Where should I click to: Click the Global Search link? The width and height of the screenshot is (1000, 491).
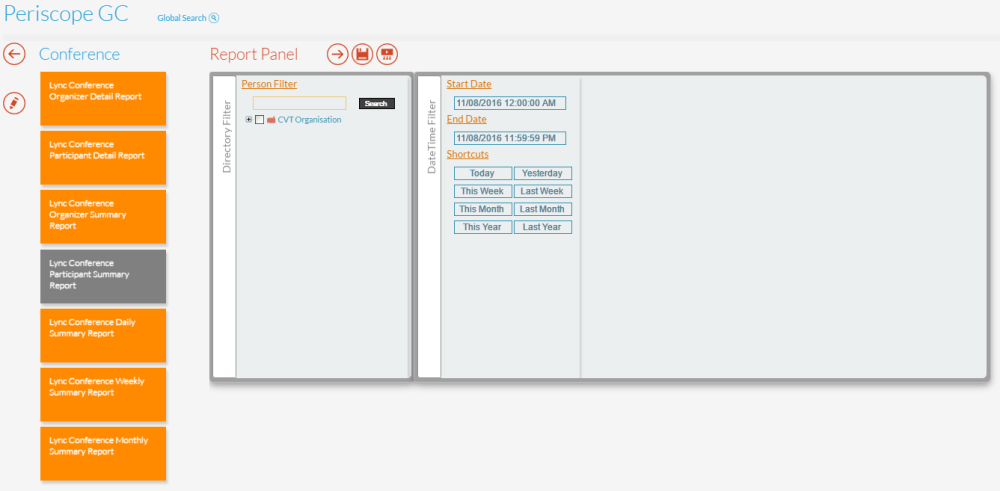[x=182, y=18]
